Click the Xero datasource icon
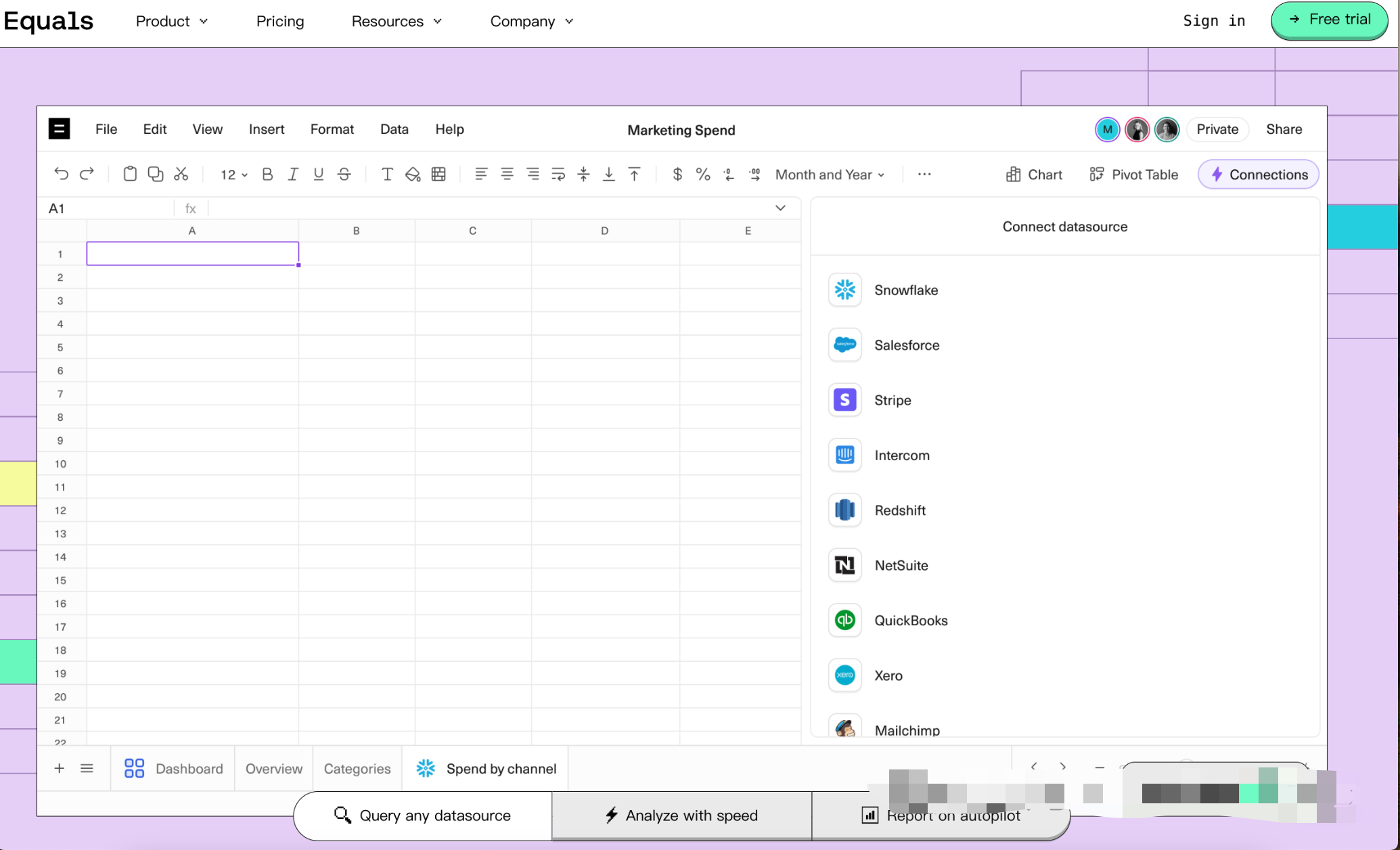This screenshot has height=850, width=1400. (845, 675)
